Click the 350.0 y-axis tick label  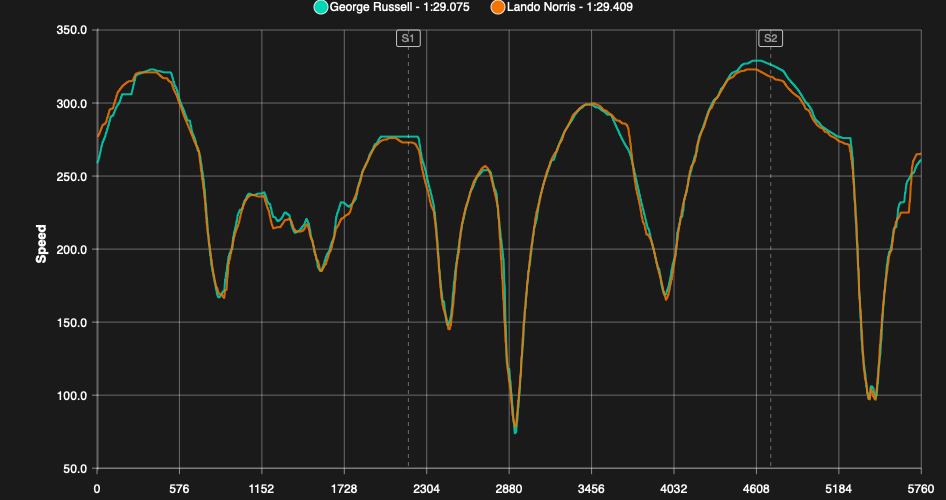[x=71, y=31]
